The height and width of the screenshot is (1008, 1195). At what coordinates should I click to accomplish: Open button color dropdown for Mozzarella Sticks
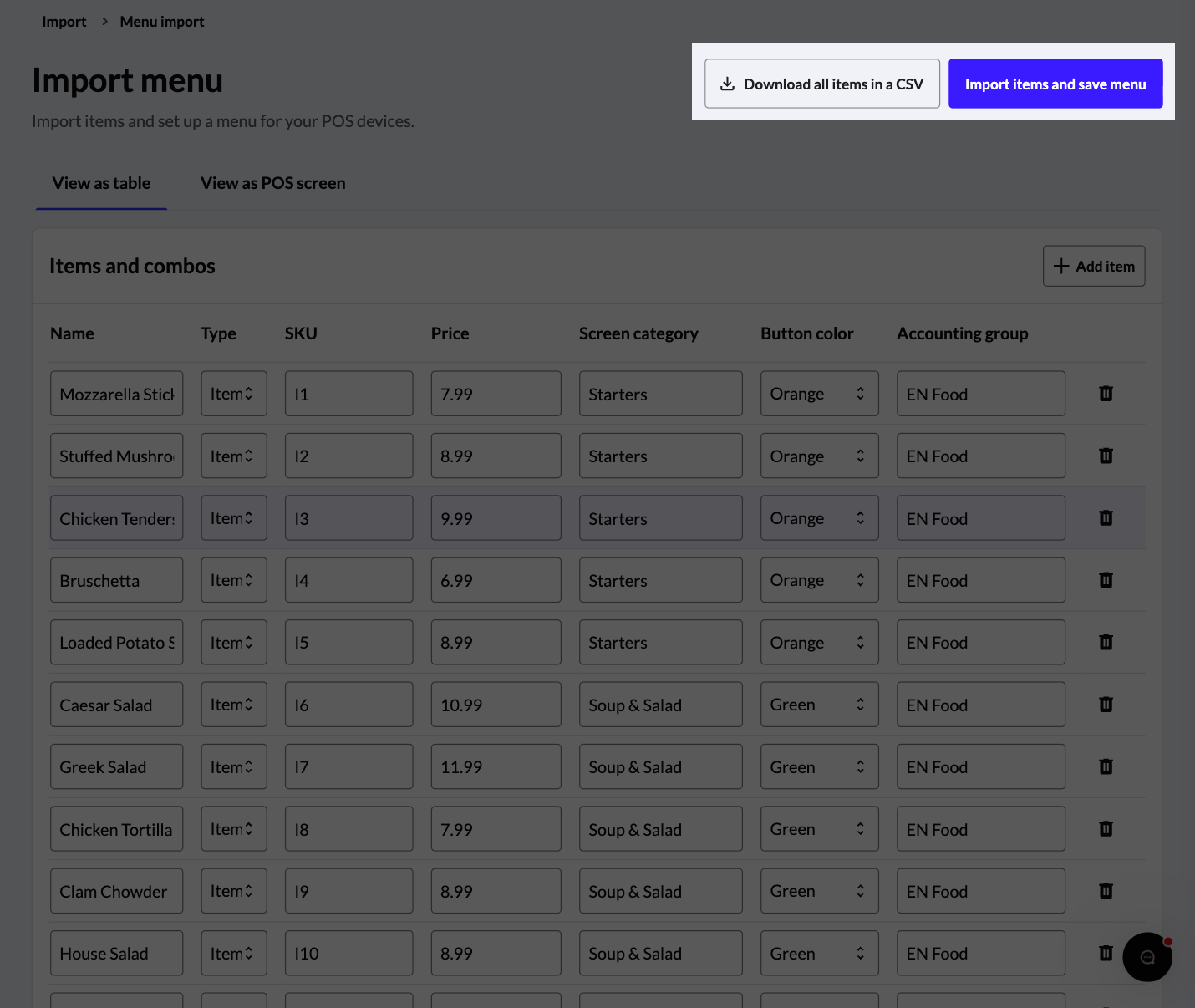(x=820, y=394)
